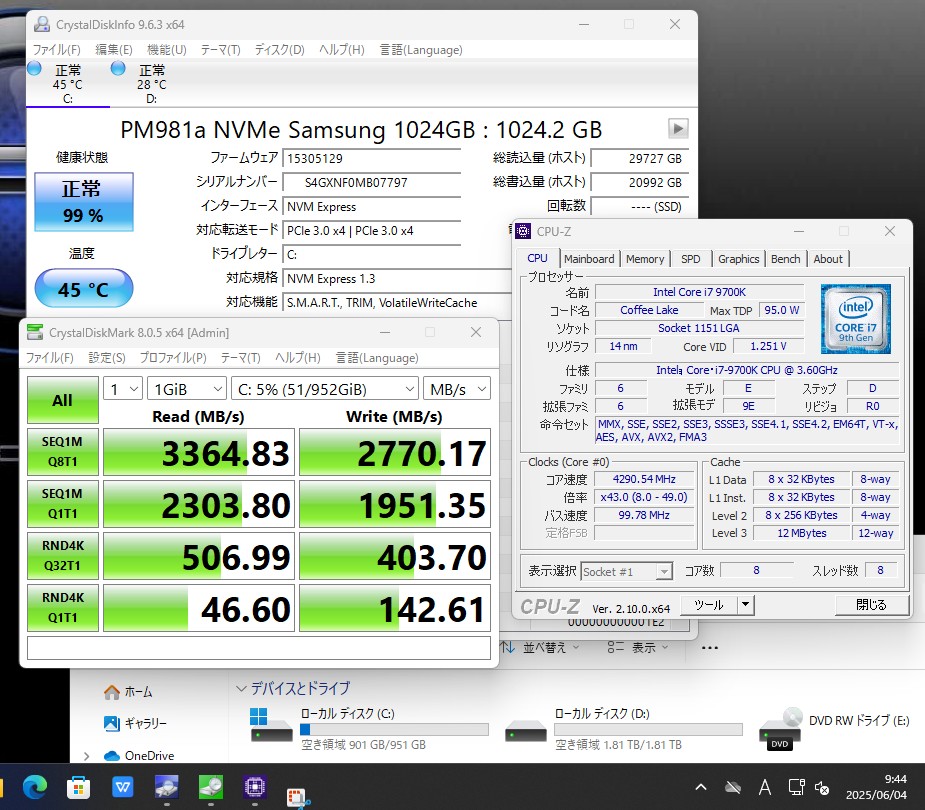Select drive C: status icon in CrystalDiskInfo
Image resolution: width=925 pixels, height=810 pixels.
(34, 68)
